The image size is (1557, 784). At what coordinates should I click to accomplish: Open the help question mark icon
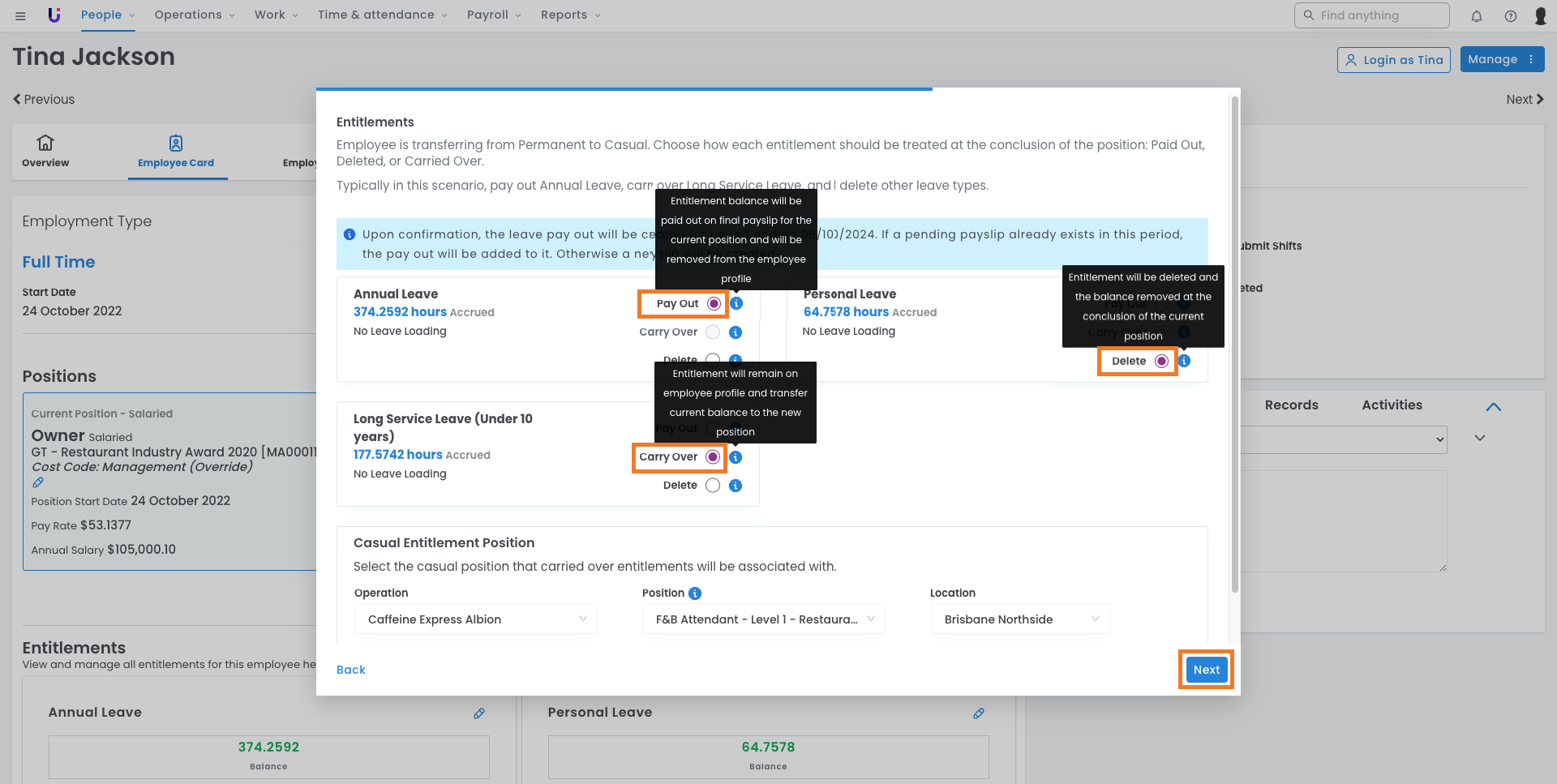[x=1511, y=15]
